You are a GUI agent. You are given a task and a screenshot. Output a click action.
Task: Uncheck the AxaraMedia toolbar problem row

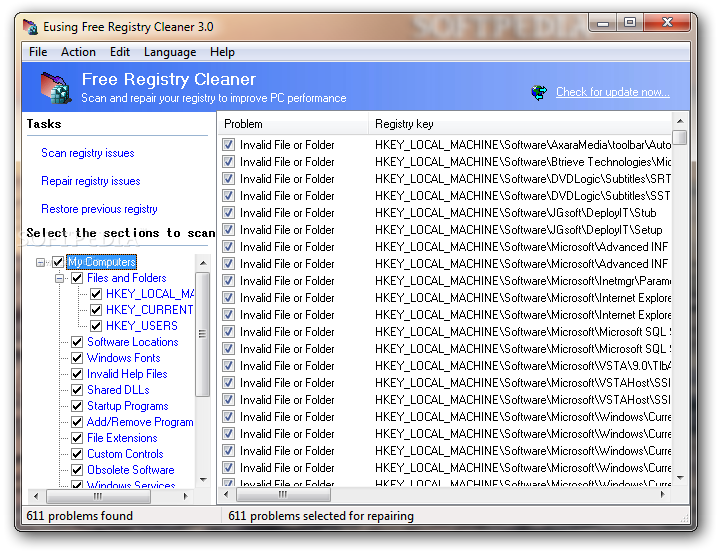pyautogui.click(x=228, y=145)
